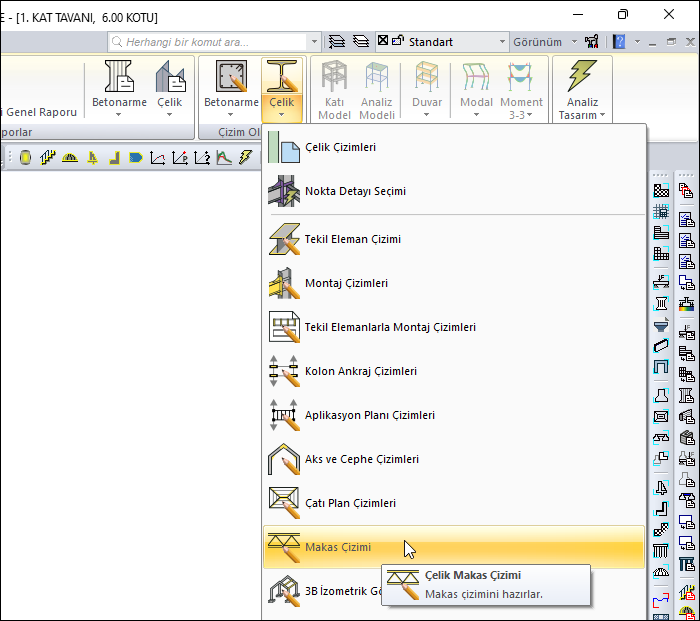This screenshot has height=621, width=700.
Task: Open the Çelik reports dropdown
Action: click(x=170, y=108)
